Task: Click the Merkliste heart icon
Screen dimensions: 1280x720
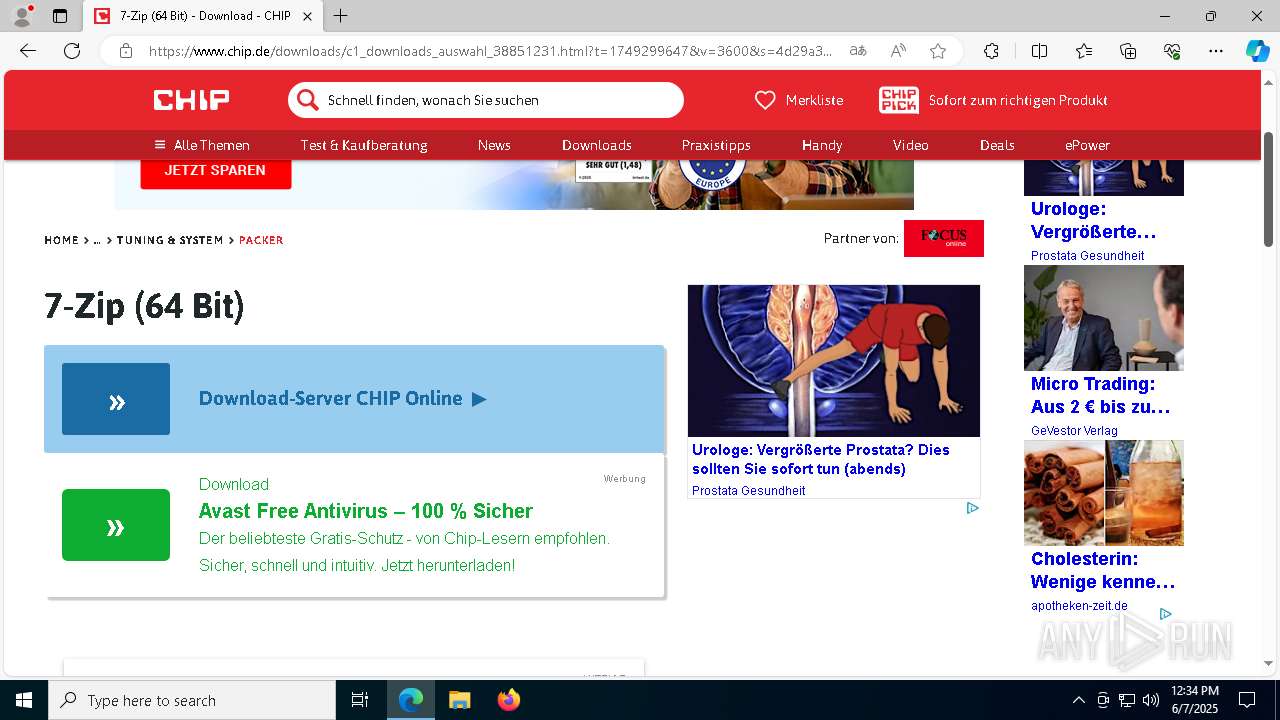Action: (765, 100)
